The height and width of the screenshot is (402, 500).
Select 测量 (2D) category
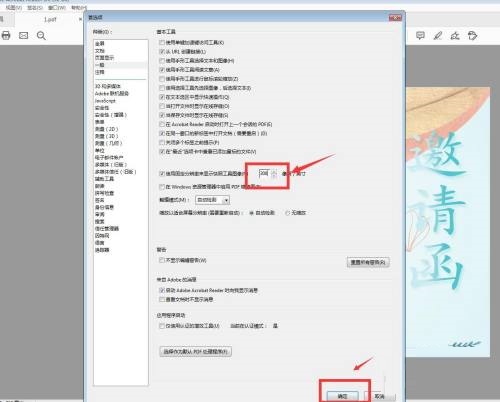click(x=107, y=129)
